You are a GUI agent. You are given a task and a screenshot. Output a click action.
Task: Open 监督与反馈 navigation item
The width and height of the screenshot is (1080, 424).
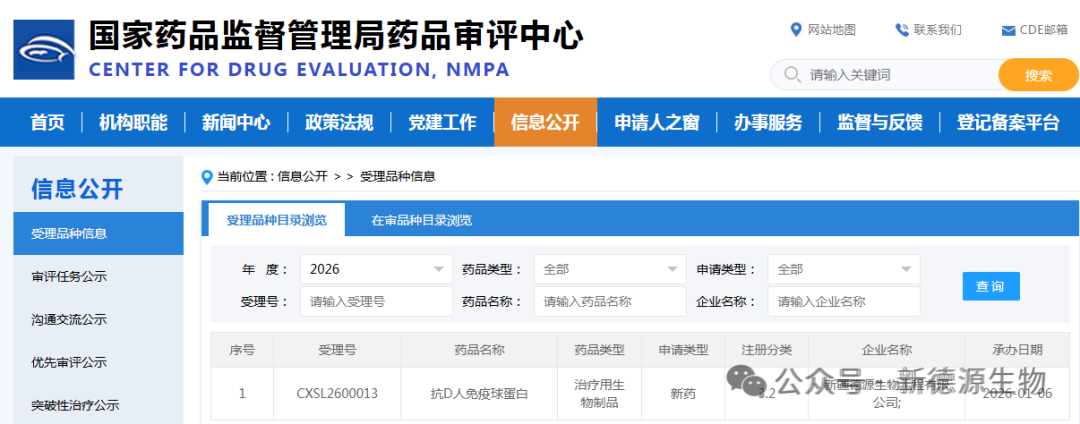tap(880, 123)
